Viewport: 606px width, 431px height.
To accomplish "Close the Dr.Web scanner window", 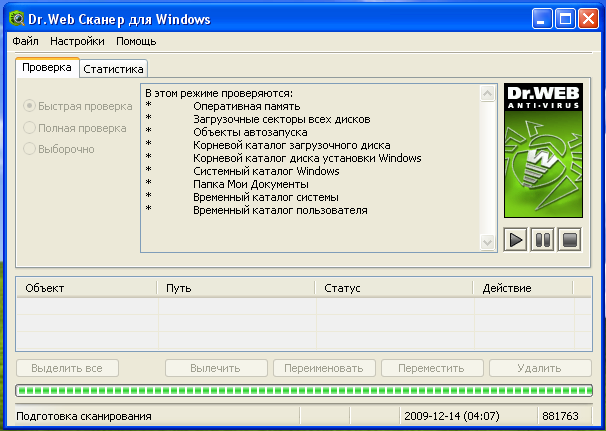I will pos(588,19).
